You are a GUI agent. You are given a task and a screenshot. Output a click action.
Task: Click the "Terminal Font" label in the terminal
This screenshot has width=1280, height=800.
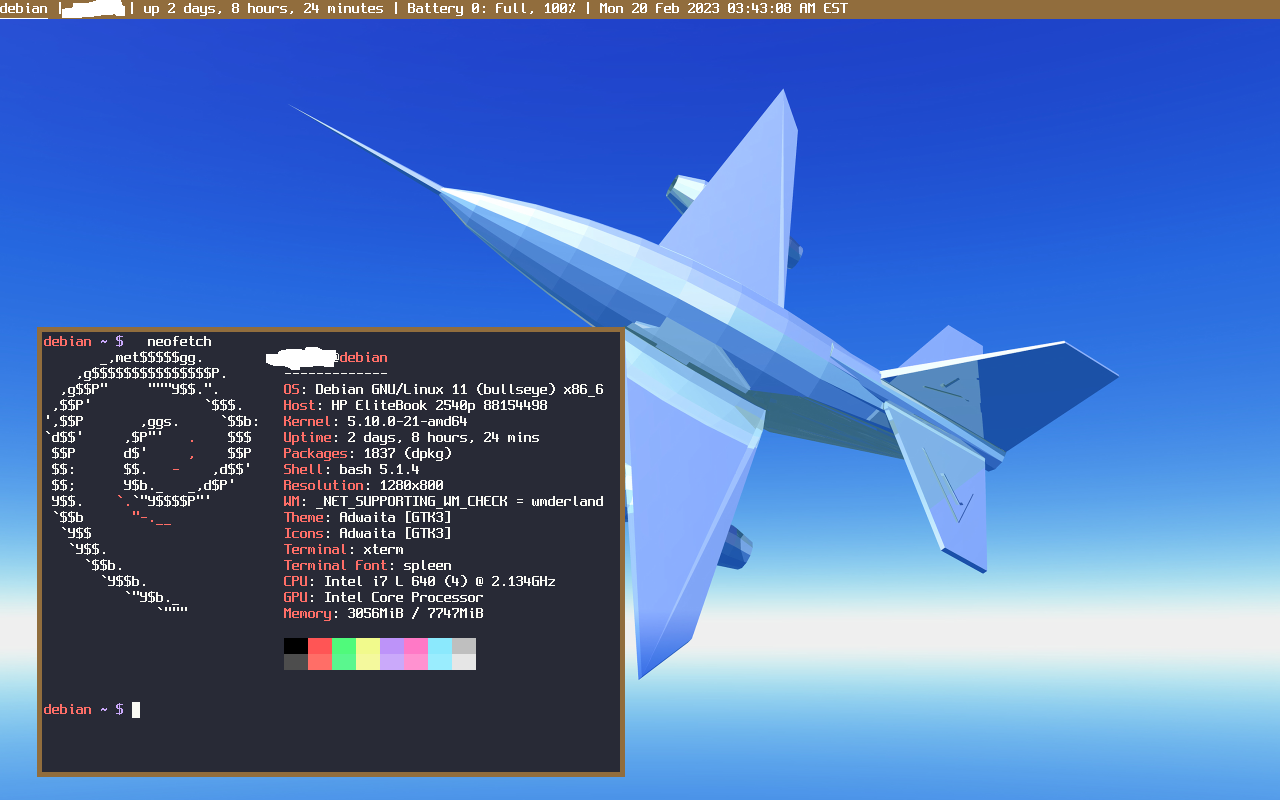pyautogui.click(x=335, y=566)
